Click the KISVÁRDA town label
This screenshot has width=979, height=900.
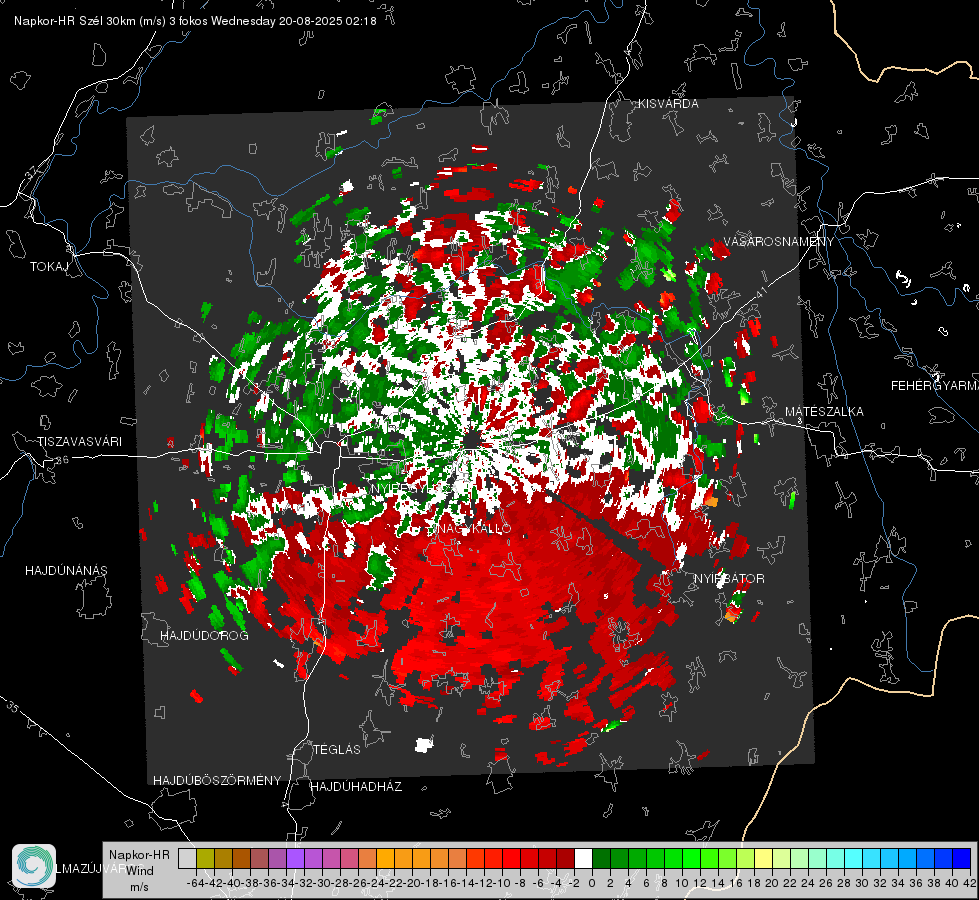click(668, 104)
